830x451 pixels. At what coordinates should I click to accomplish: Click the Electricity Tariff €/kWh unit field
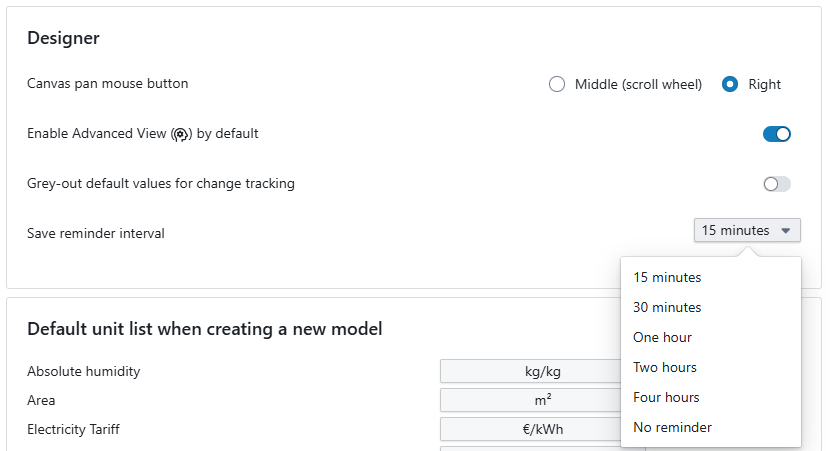531,429
